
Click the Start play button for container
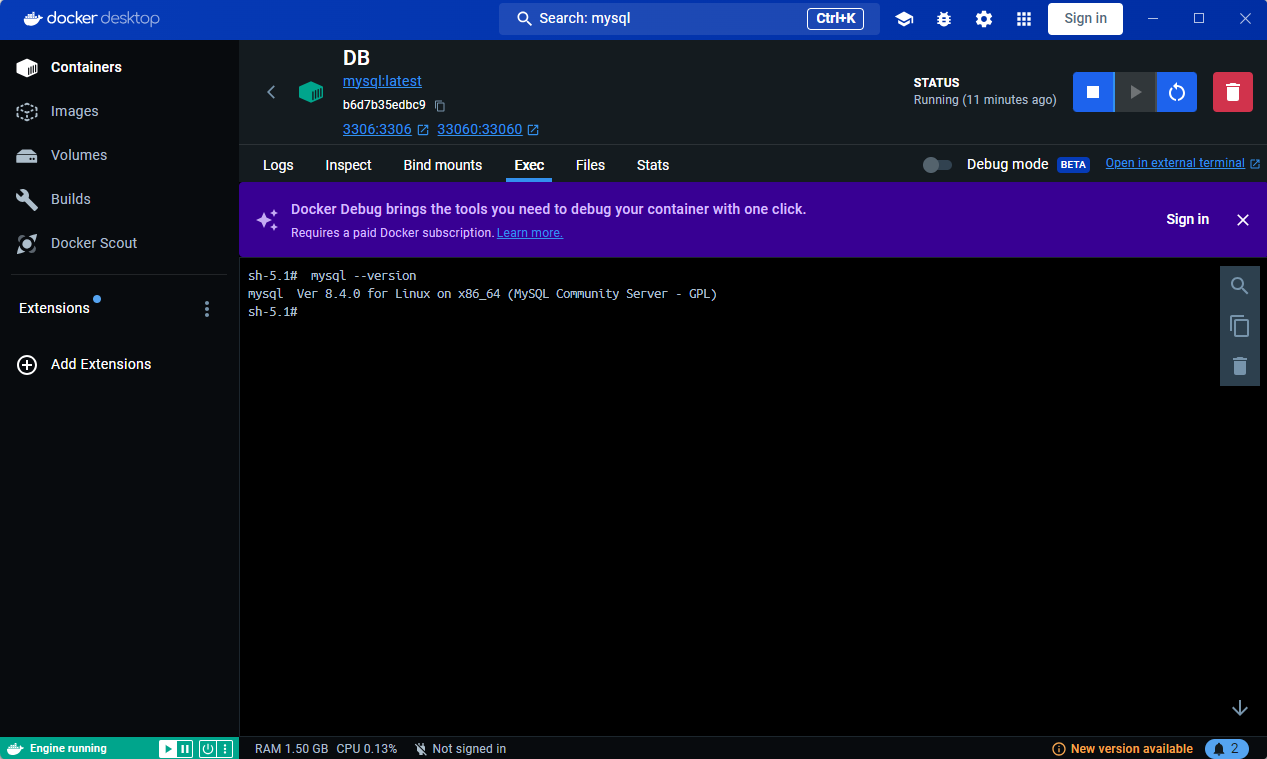[1135, 92]
